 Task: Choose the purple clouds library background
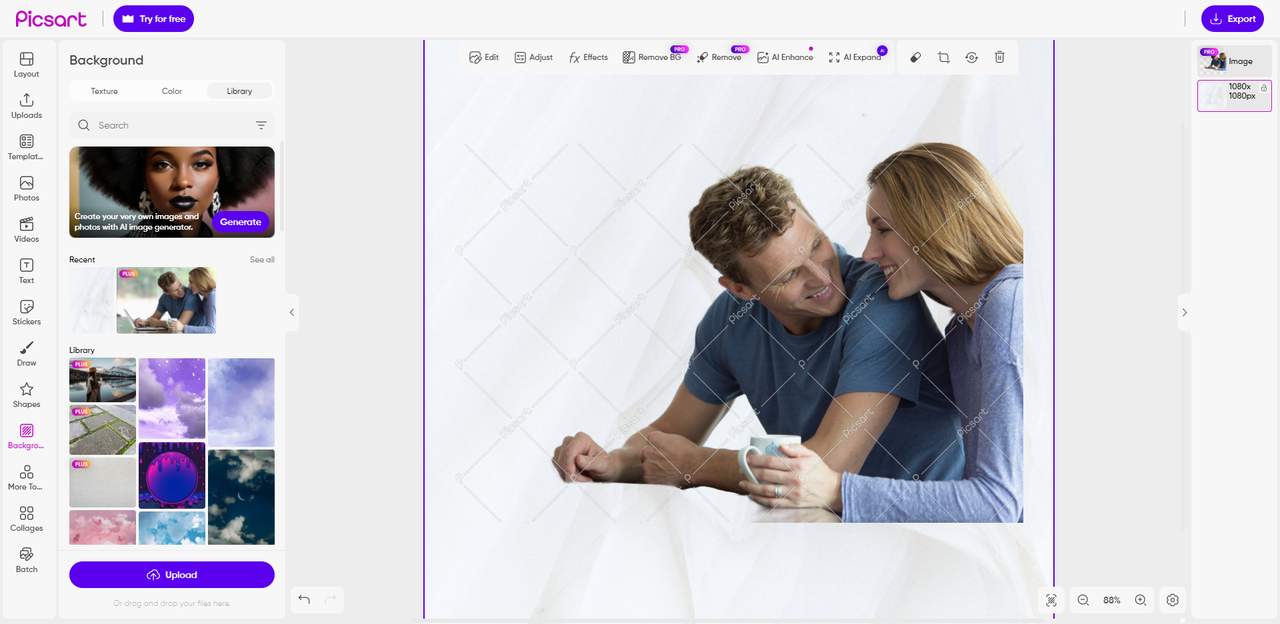[x=172, y=398]
